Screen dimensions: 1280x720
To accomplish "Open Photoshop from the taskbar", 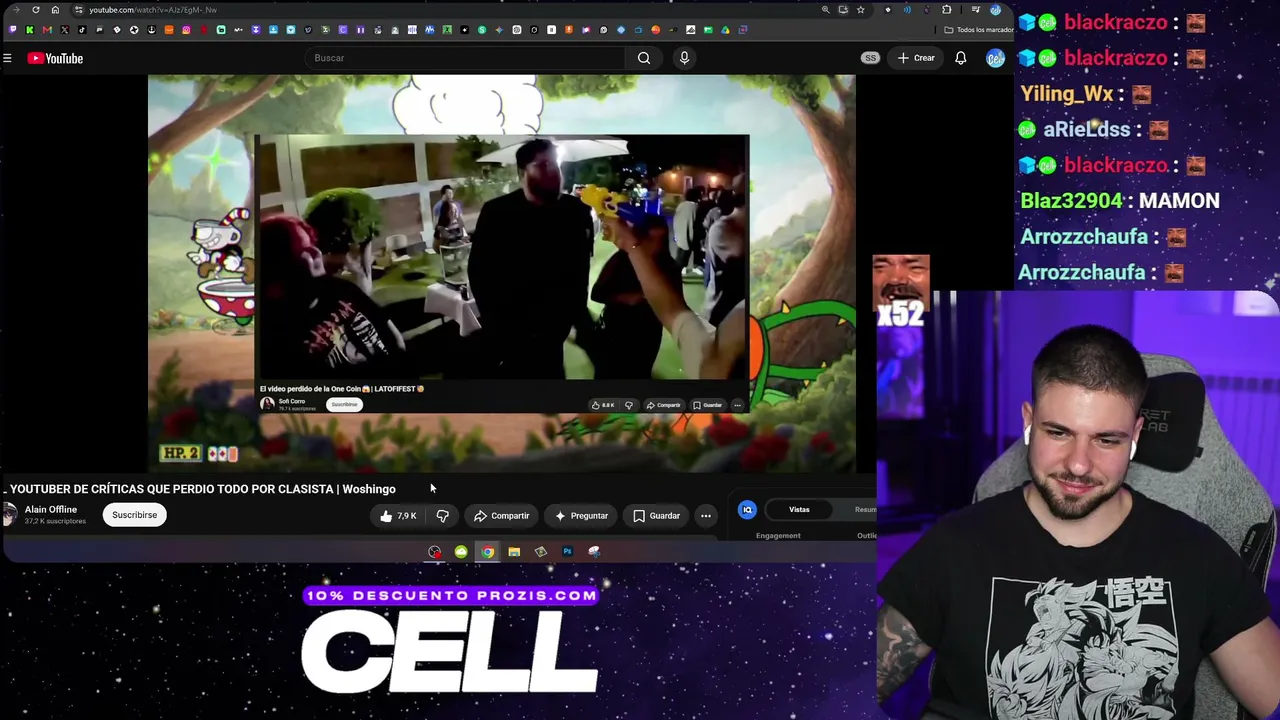I will click(567, 552).
